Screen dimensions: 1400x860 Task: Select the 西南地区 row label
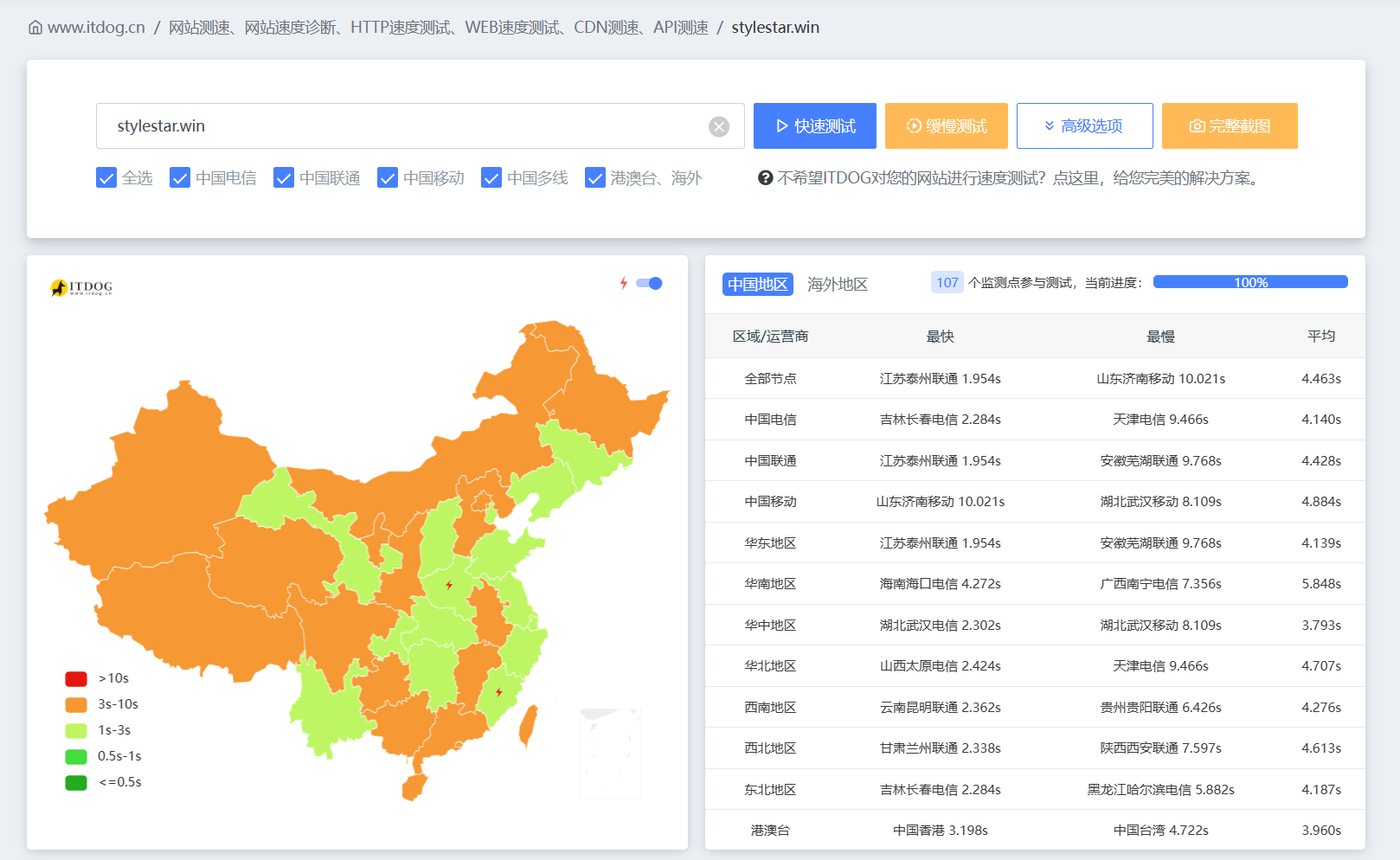(x=770, y=707)
